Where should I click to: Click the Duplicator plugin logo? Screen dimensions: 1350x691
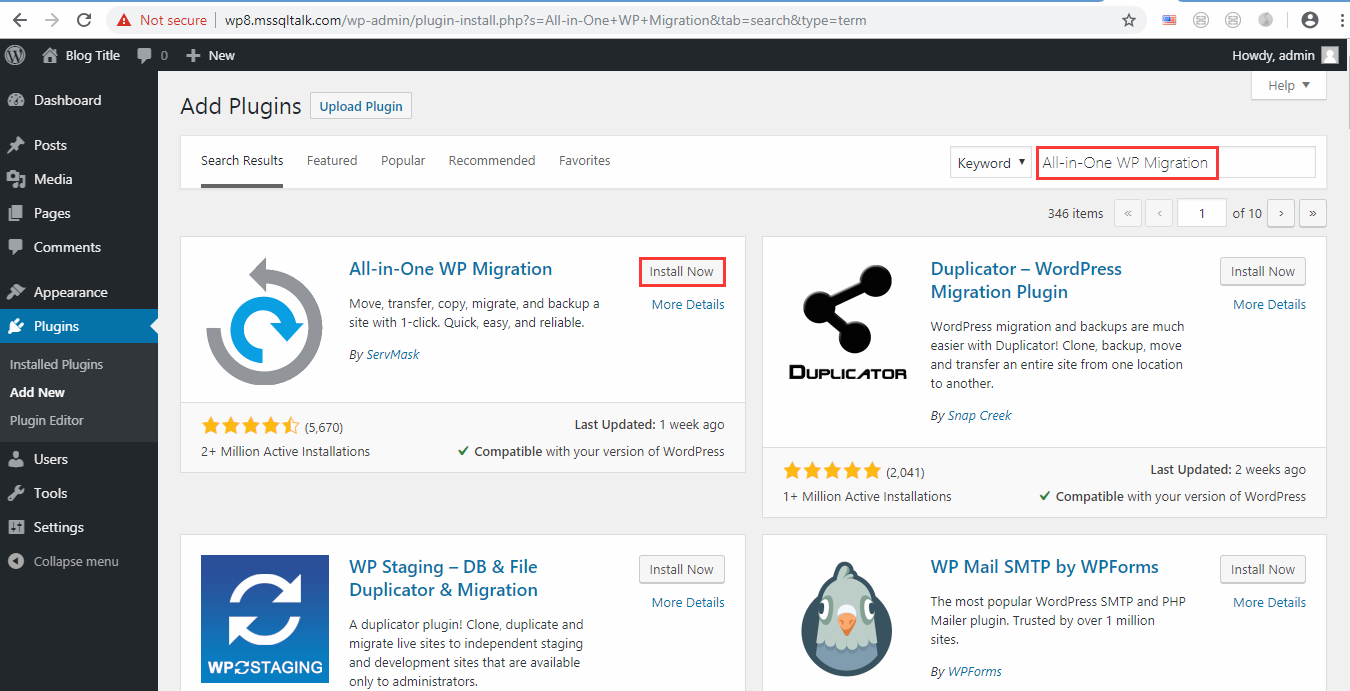click(847, 321)
